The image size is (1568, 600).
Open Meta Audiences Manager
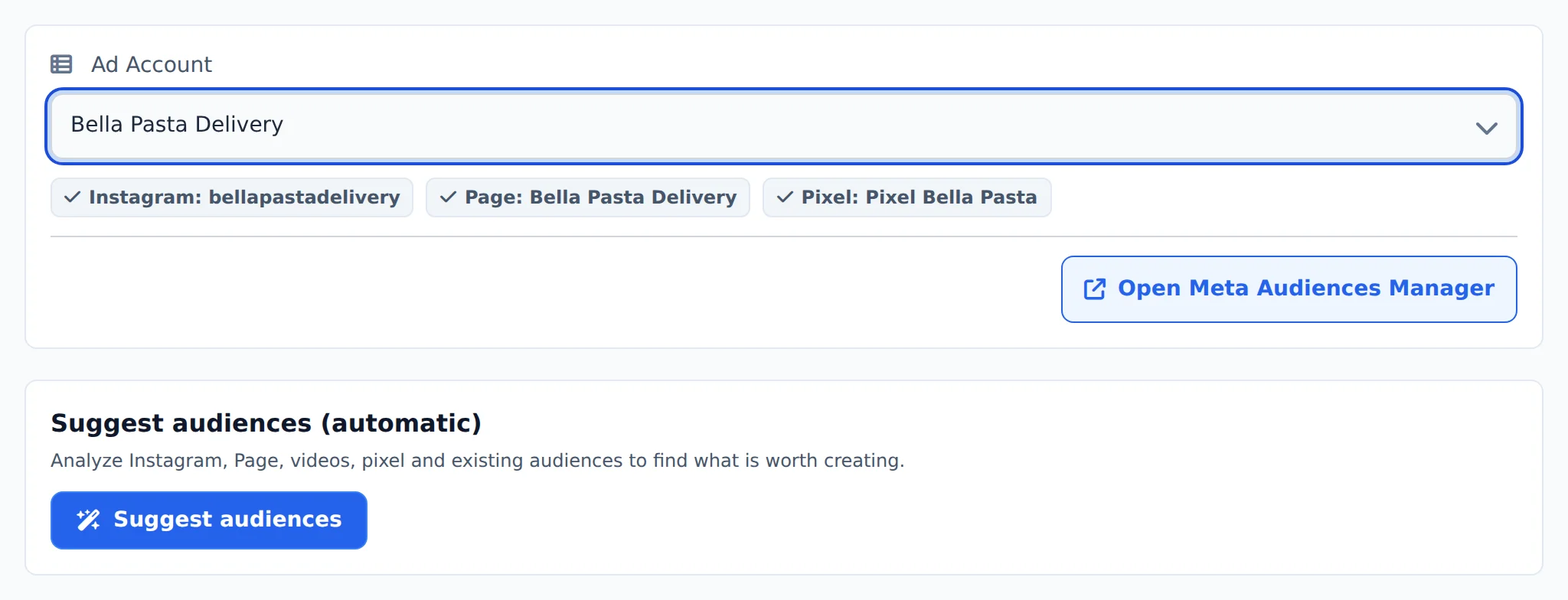[1289, 289]
